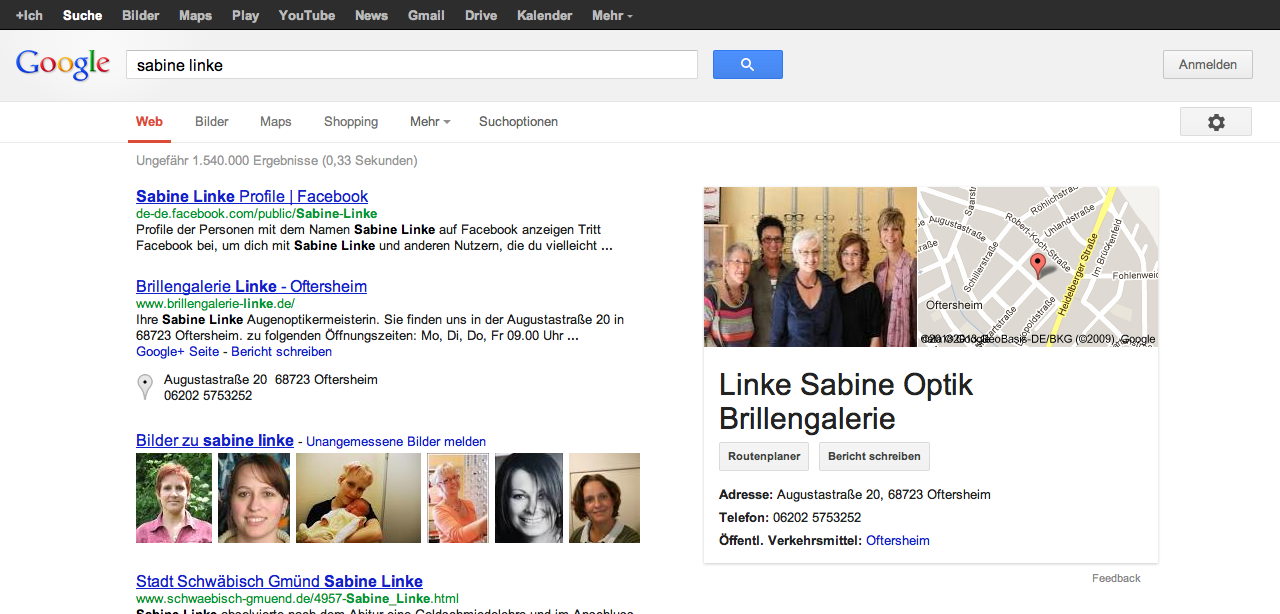Click the Routenplaner button

(764, 456)
